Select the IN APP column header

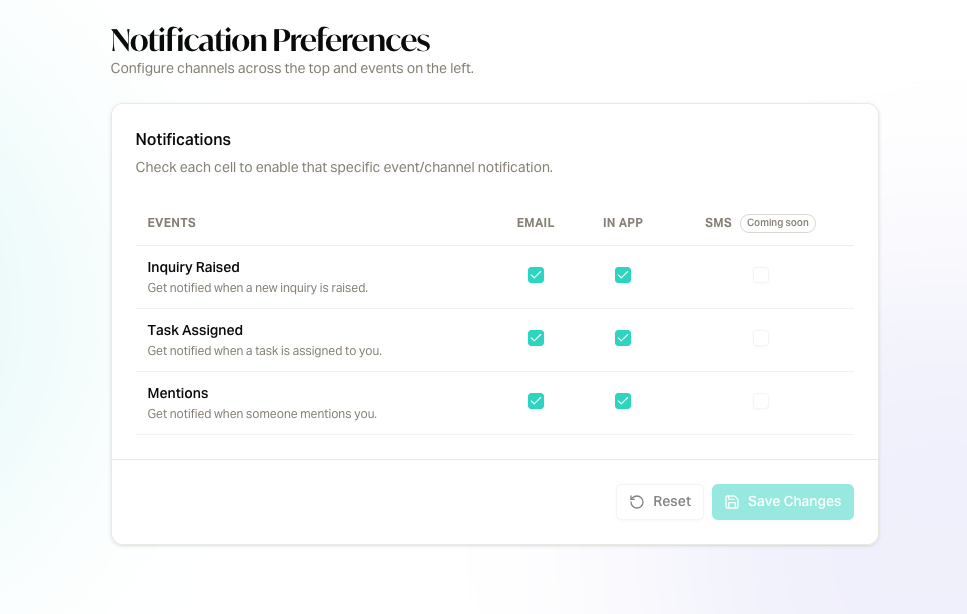[623, 222]
